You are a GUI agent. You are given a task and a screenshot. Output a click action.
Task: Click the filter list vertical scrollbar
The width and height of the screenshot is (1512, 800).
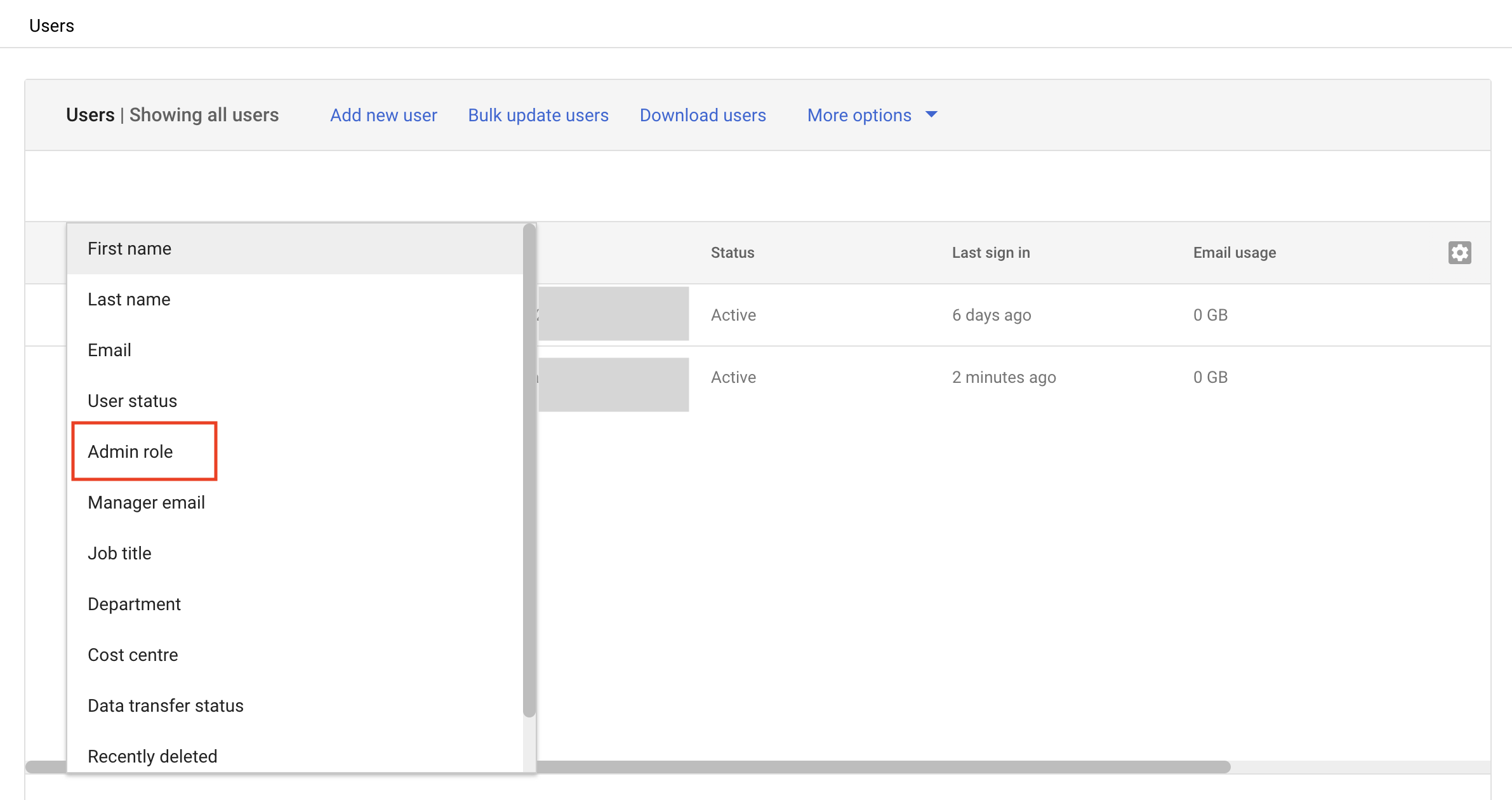pos(529,470)
